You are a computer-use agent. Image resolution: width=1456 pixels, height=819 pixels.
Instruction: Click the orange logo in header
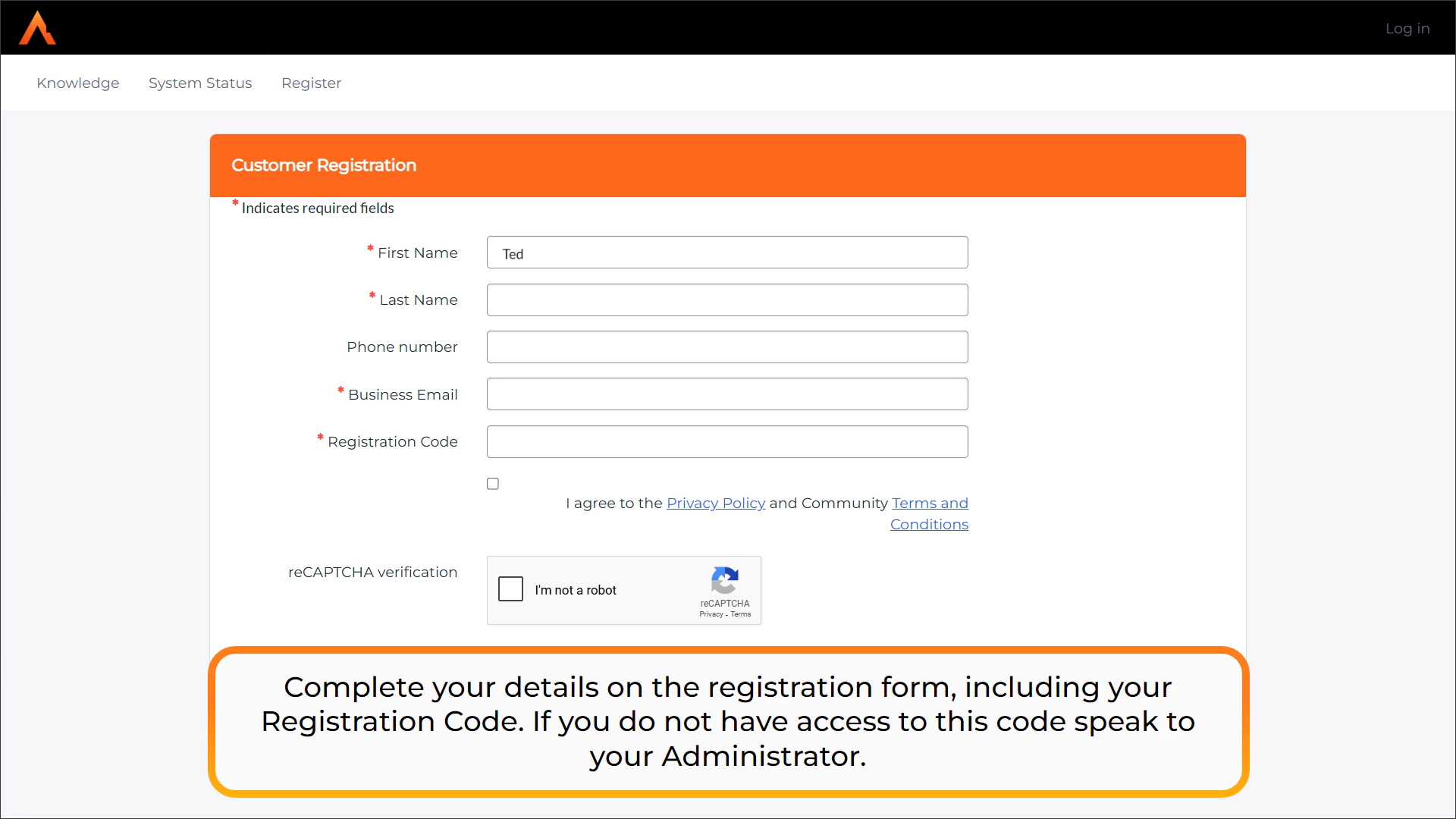(37, 28)
